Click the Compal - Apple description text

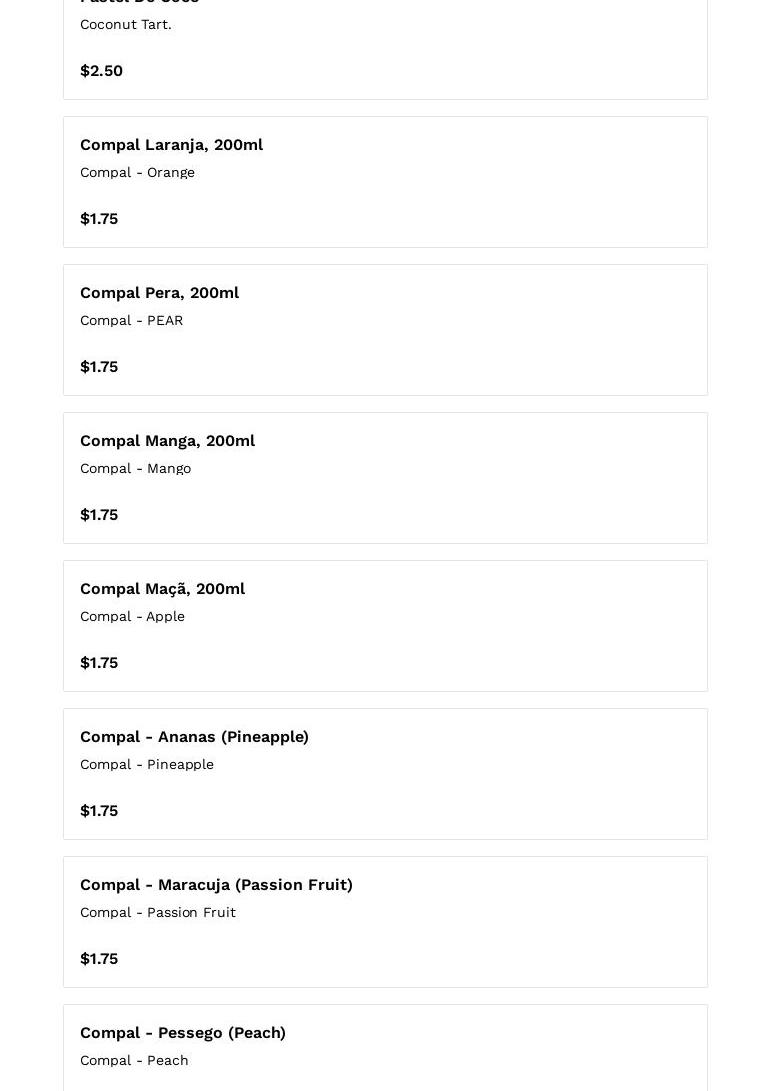pyautogui.click(x=132, y=616)
